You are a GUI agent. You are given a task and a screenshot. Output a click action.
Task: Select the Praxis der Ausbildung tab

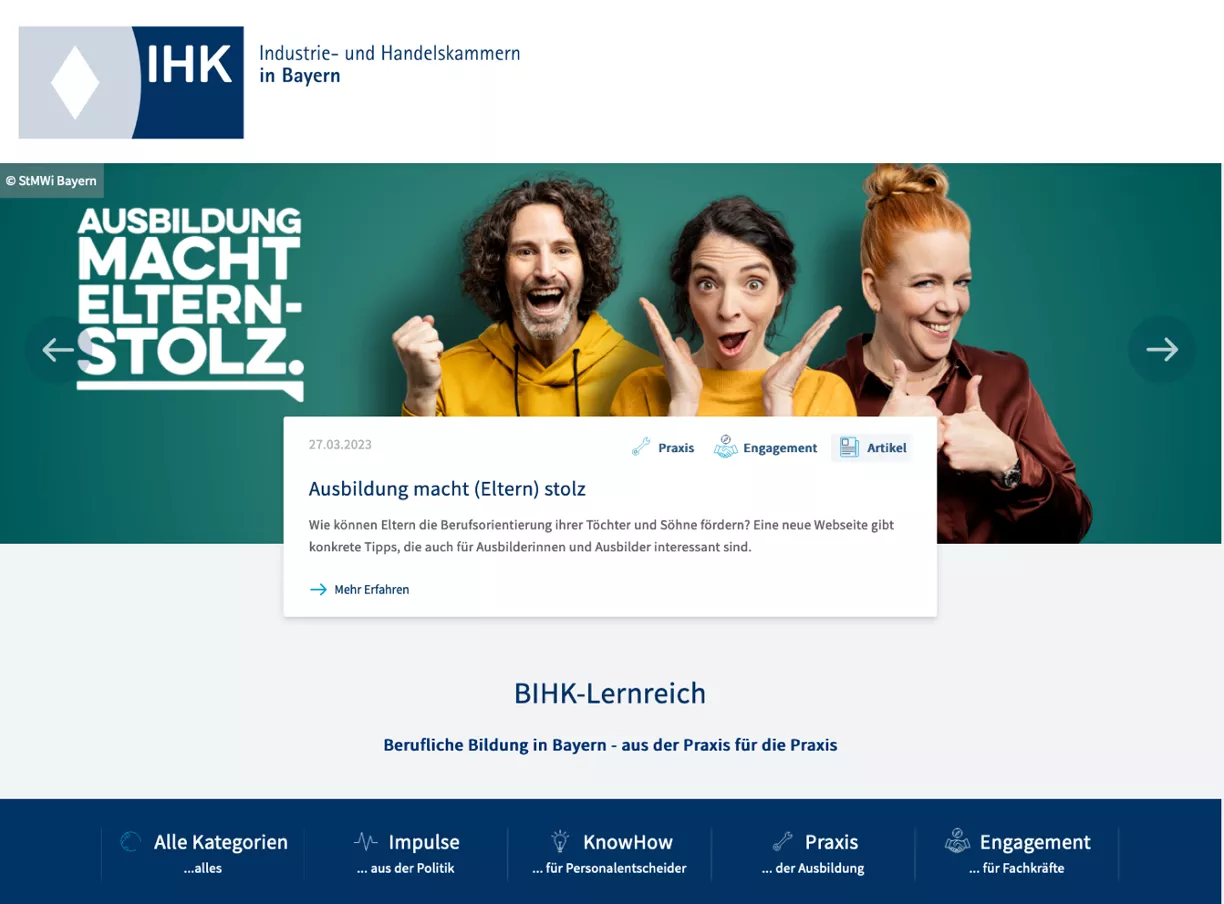point(813,854)
